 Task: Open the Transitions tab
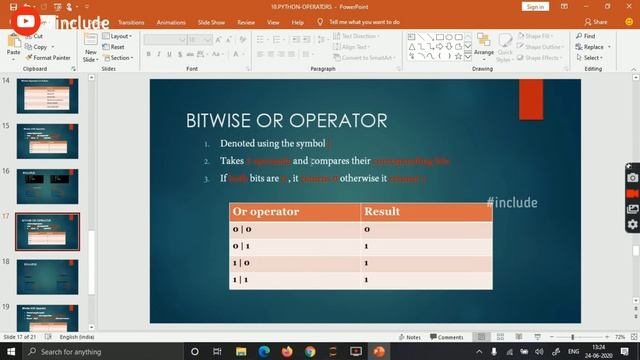point(131,22)
